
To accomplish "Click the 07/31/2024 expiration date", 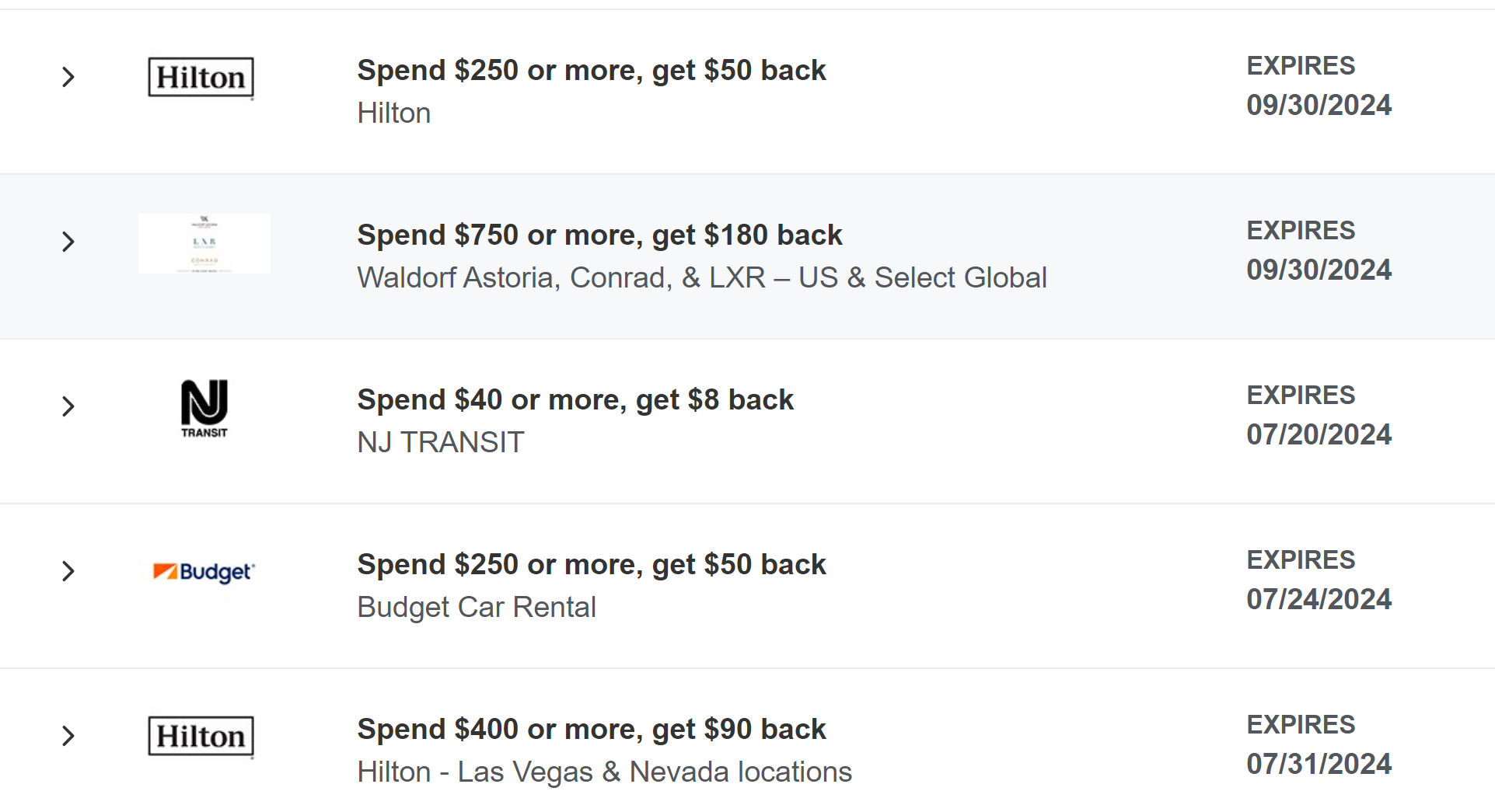I will (1319, 764).
